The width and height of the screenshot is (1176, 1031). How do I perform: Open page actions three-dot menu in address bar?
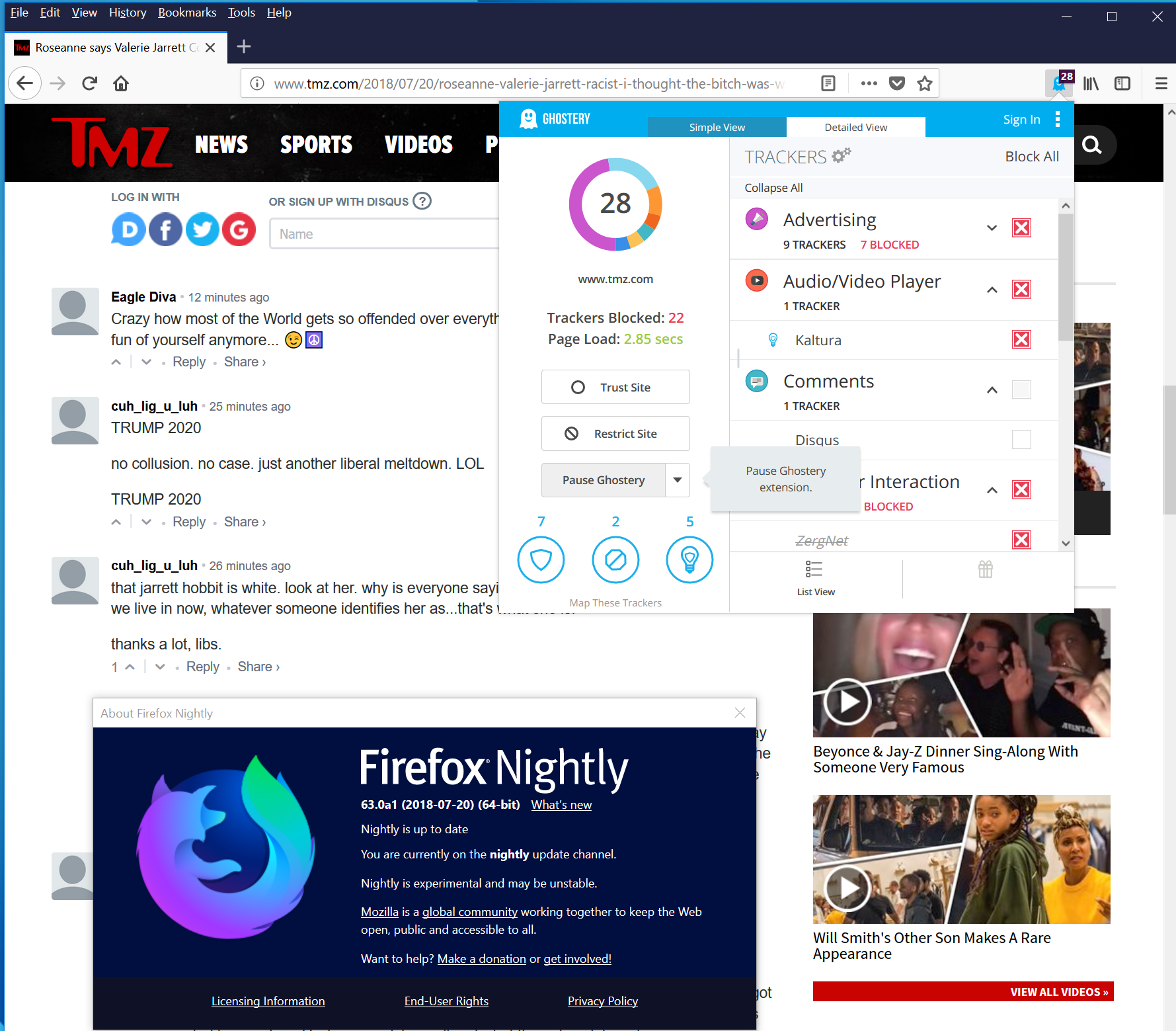click(869, 83)
